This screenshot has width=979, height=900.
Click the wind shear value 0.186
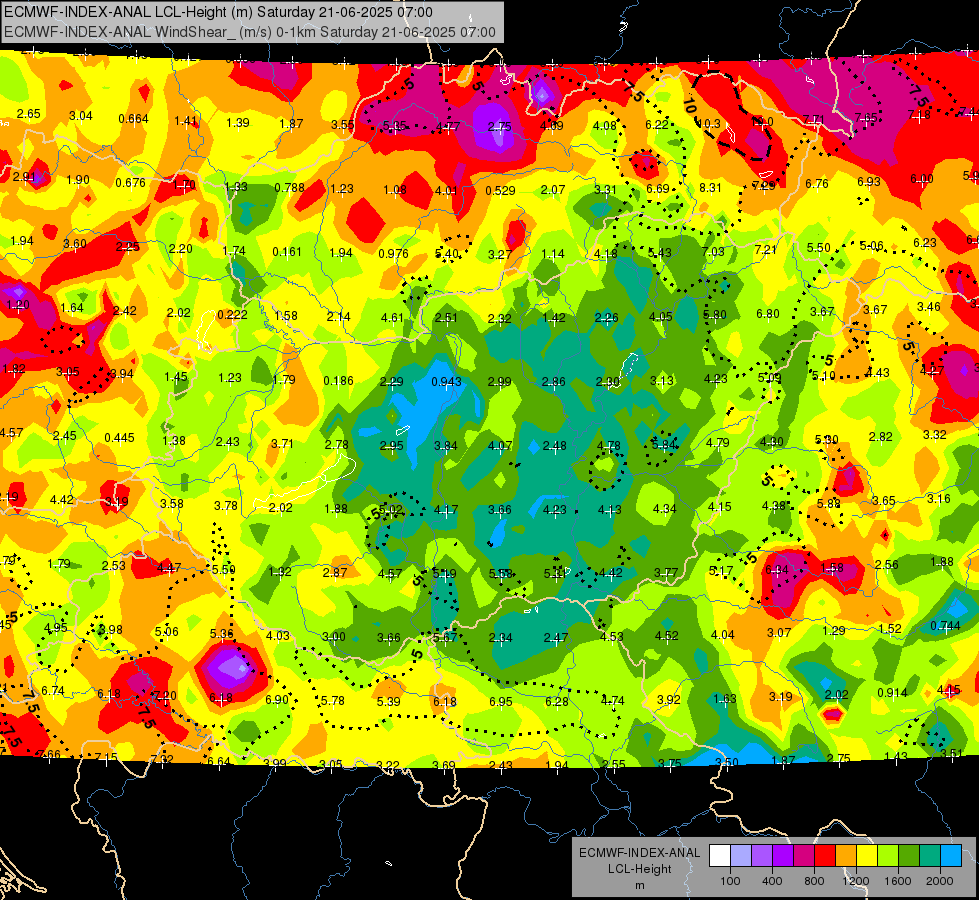click(338, 380)
